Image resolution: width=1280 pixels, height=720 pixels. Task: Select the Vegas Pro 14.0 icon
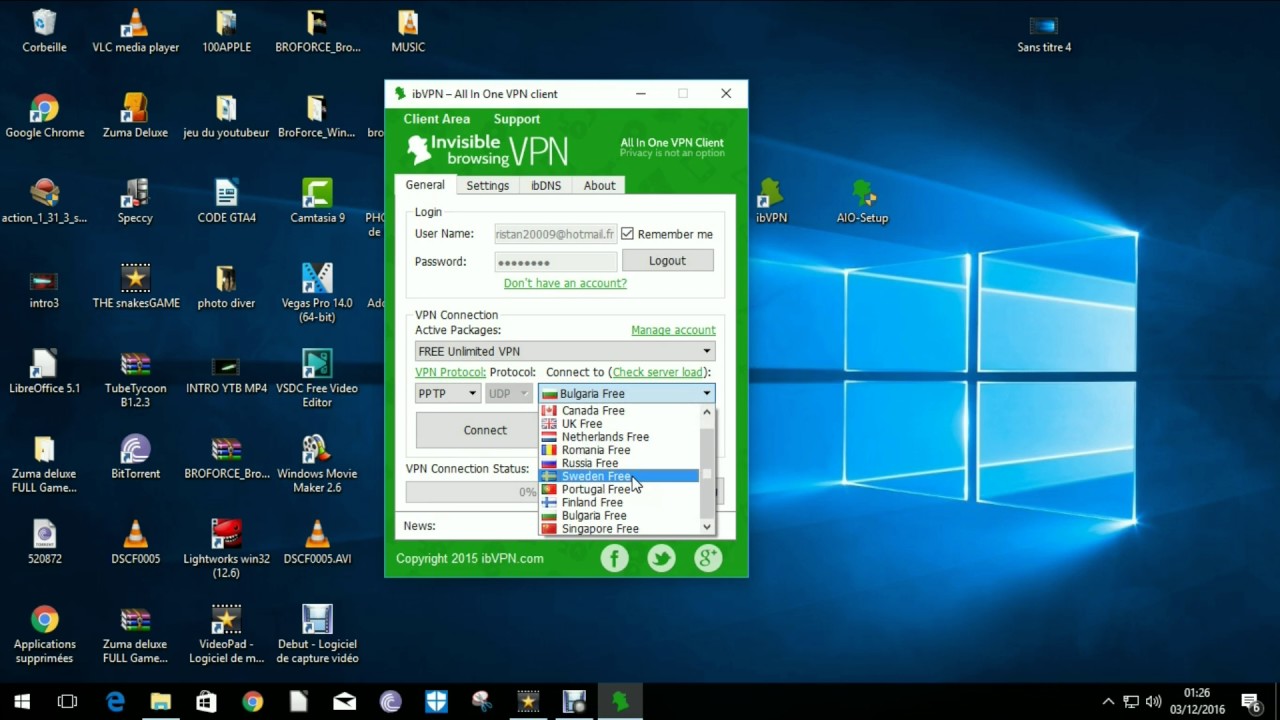(x=317, y=293)
